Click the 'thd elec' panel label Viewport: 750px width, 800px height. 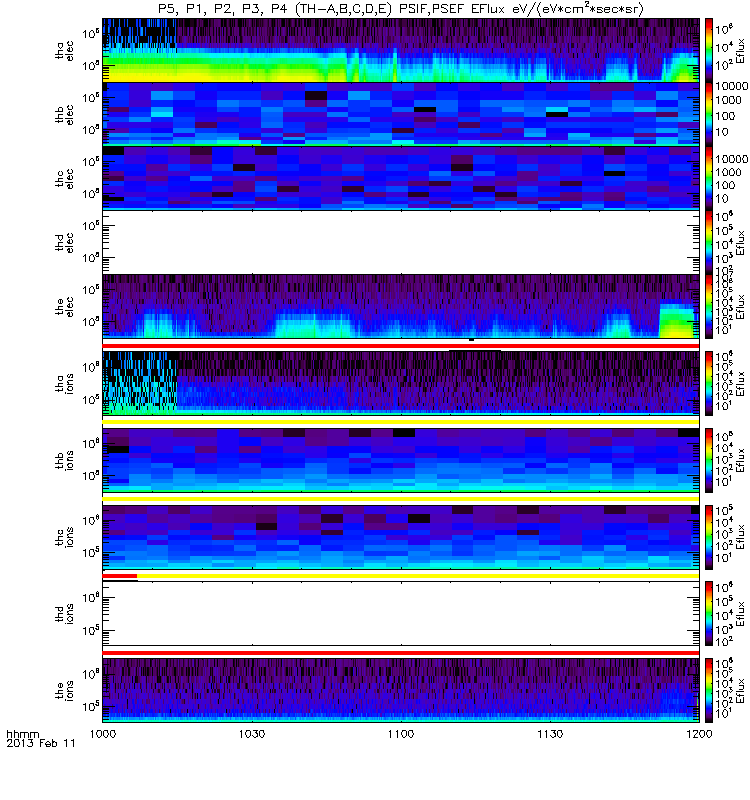tap(64, 243)
